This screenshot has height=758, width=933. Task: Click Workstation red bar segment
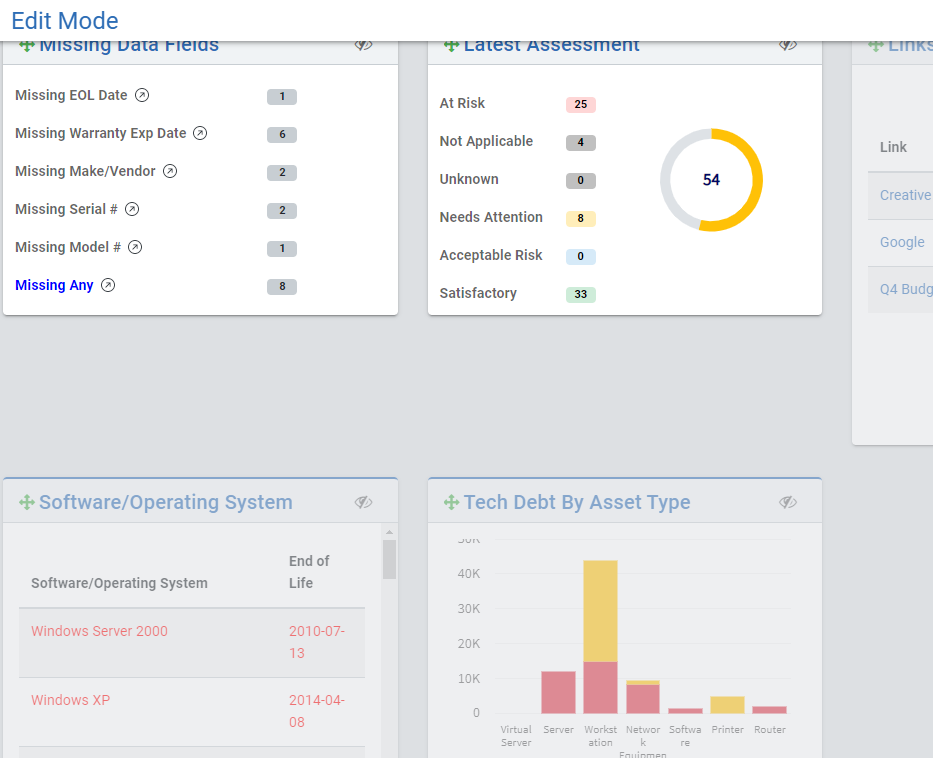[x=600, y=688]
